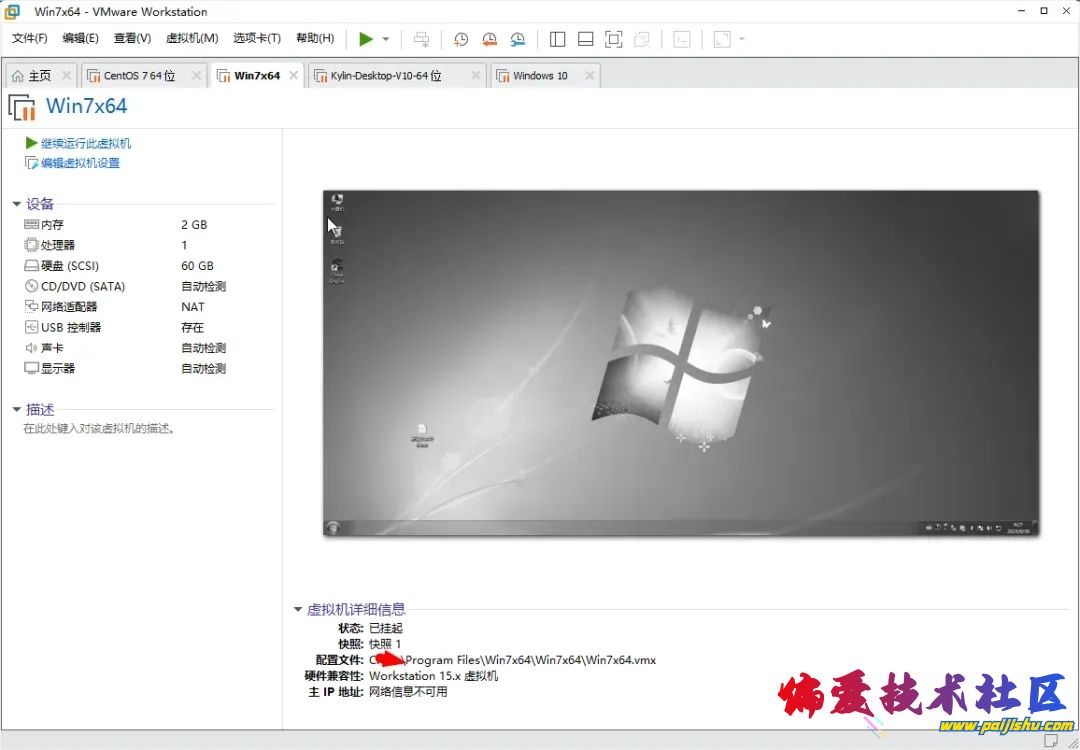Click the Send Ctrl+Alt+Del toolbar icon
Image resolution: width=1080 pixels, height=750 pixels.
pos(422,39)
